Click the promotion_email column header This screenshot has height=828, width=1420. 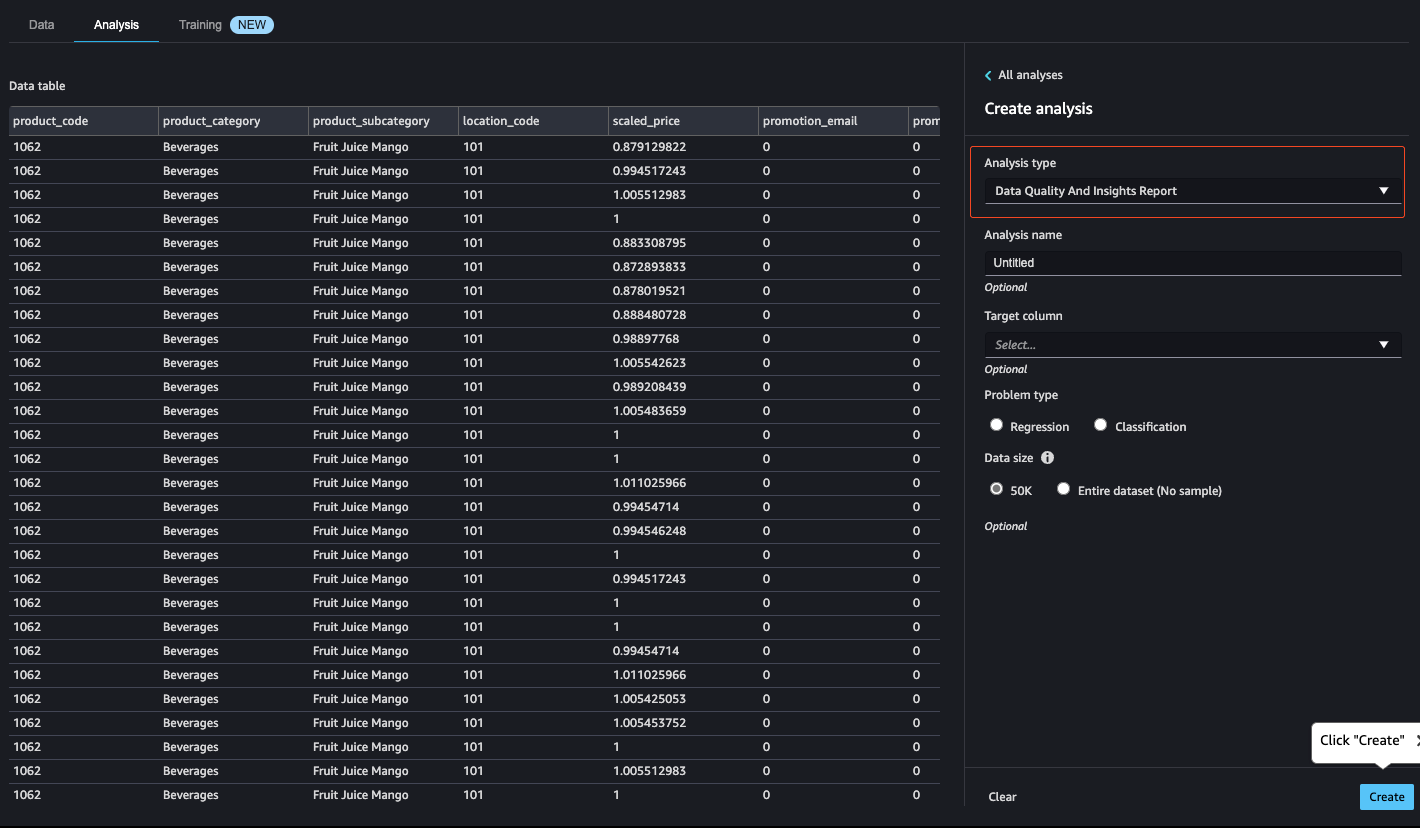834,121
